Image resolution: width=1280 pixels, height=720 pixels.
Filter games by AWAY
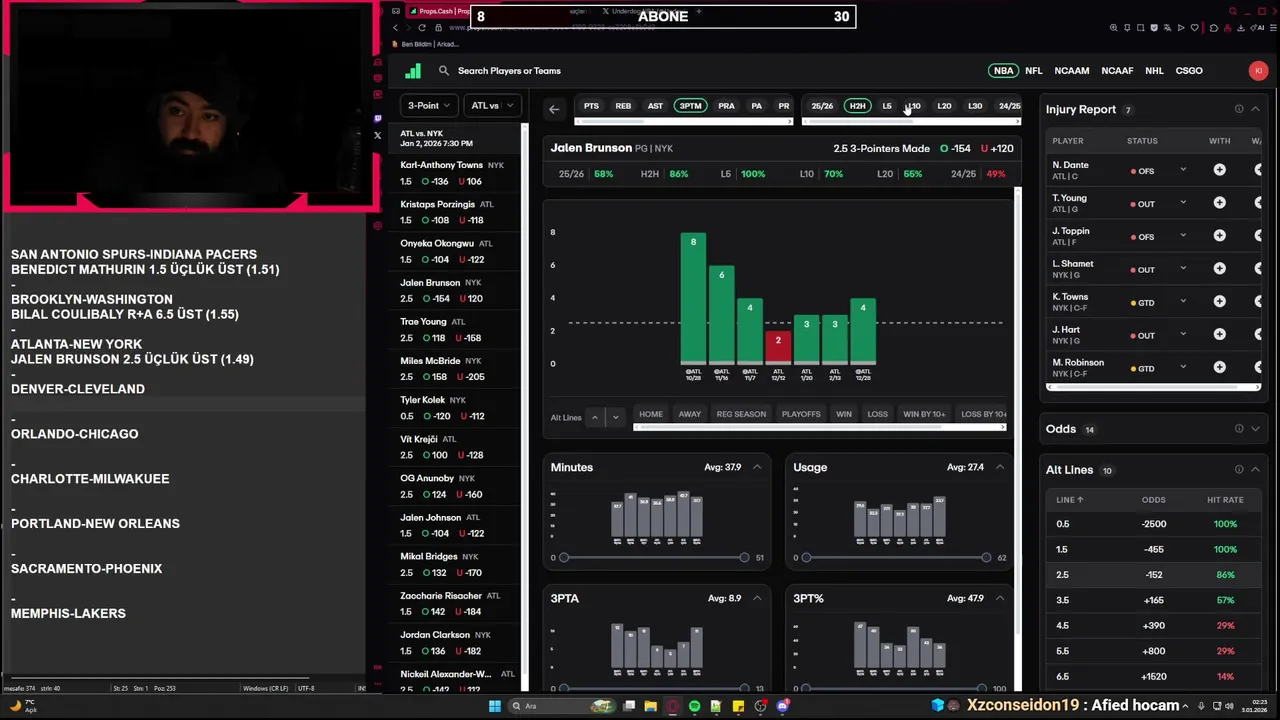click(690, 414)
